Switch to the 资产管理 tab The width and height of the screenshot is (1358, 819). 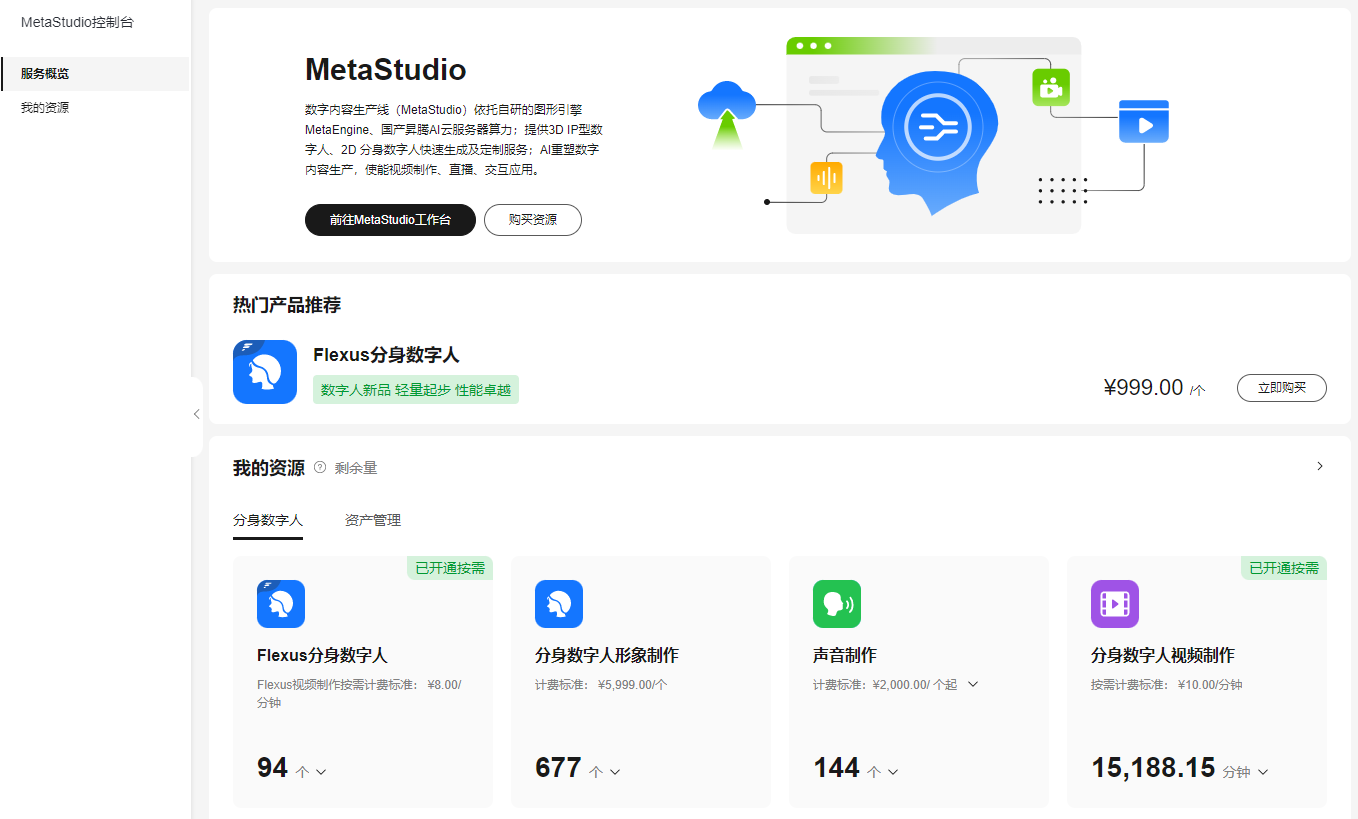click(373, 520)
